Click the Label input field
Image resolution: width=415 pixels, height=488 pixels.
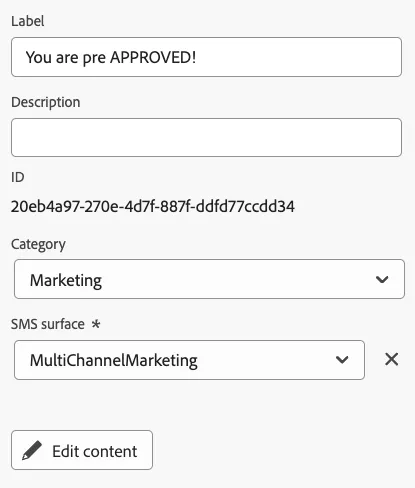[x=206, y=57]
